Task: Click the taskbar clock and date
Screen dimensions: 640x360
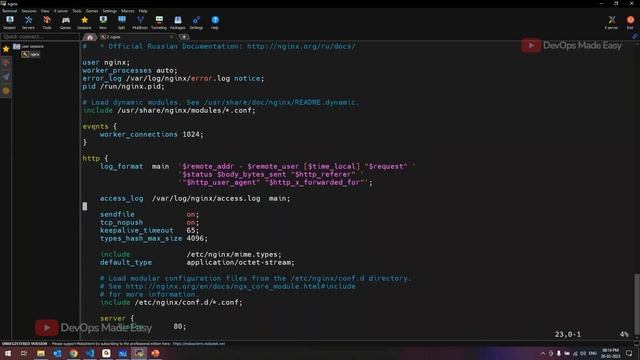Action: (610, 353)
